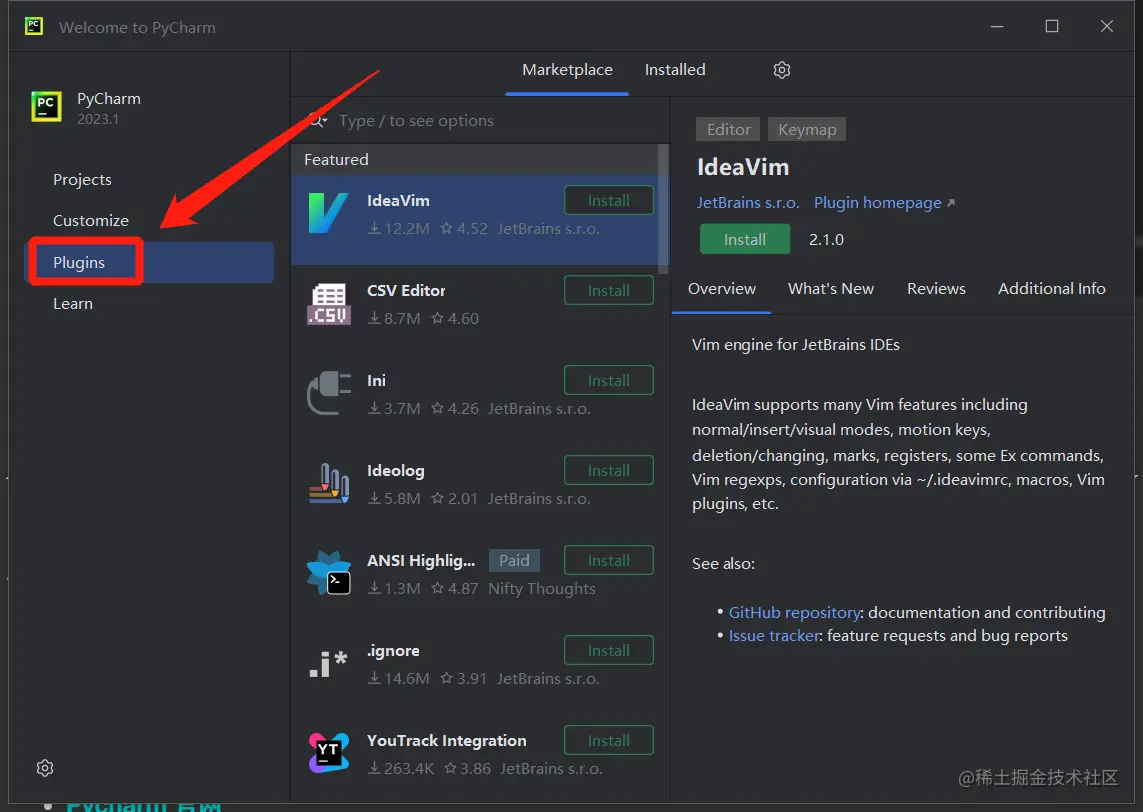Click the .ignore plugin icon
Viewport: 1143px width, 812px height.
tap(328, 664)
